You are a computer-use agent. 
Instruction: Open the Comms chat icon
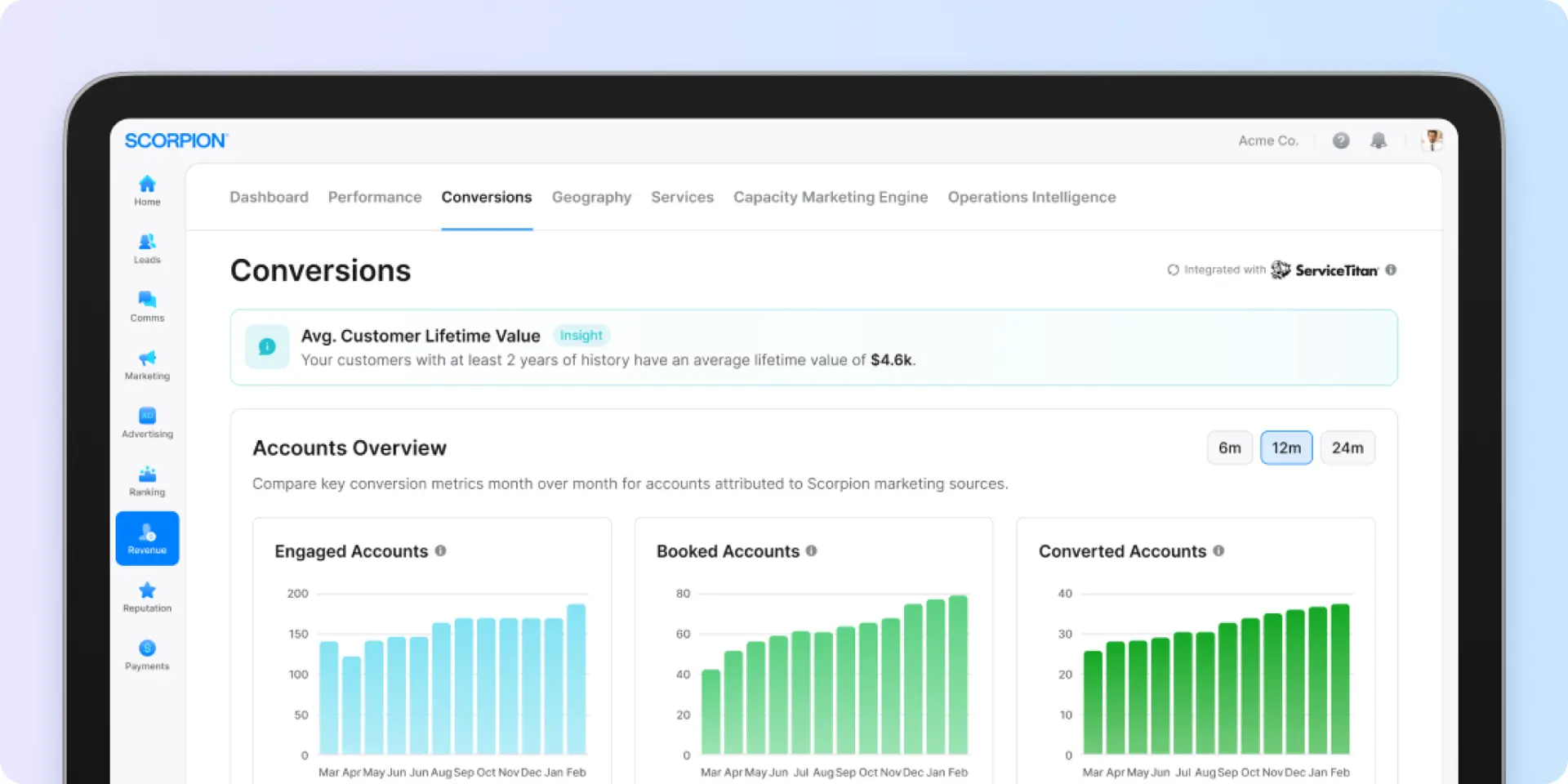pyautogui.click(x=147, y=306)
